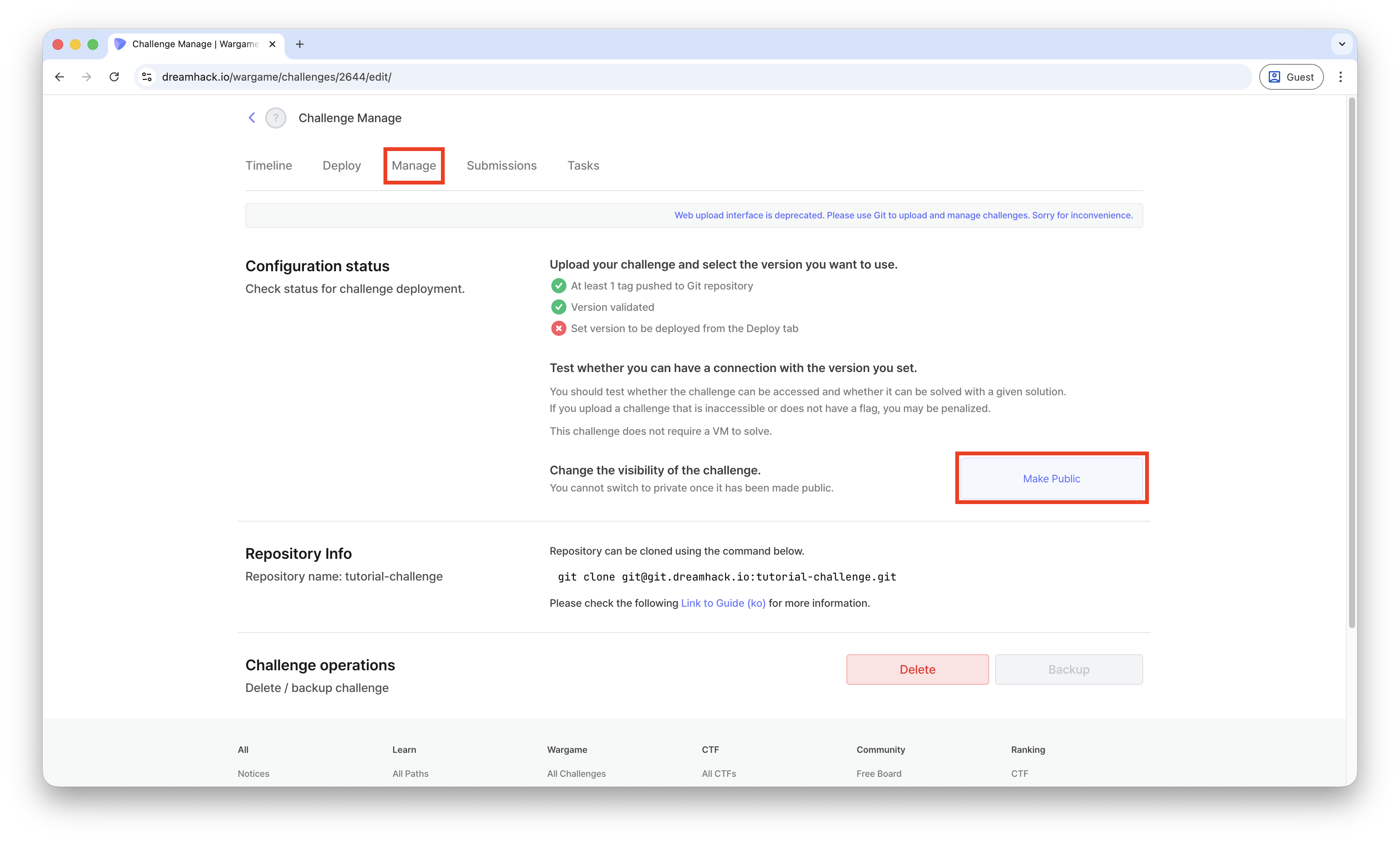Click the question mark challenge avatar icon
The image size is (1400, 843).
(x=275, y=118)
